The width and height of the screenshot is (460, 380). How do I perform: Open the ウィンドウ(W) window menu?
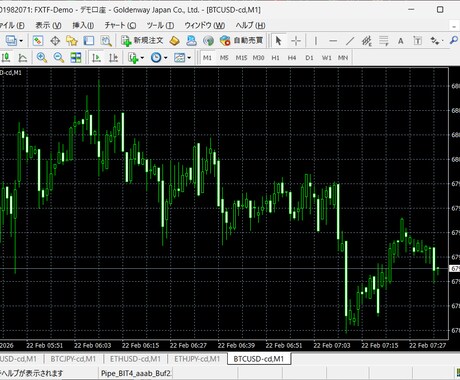[205, 25]
